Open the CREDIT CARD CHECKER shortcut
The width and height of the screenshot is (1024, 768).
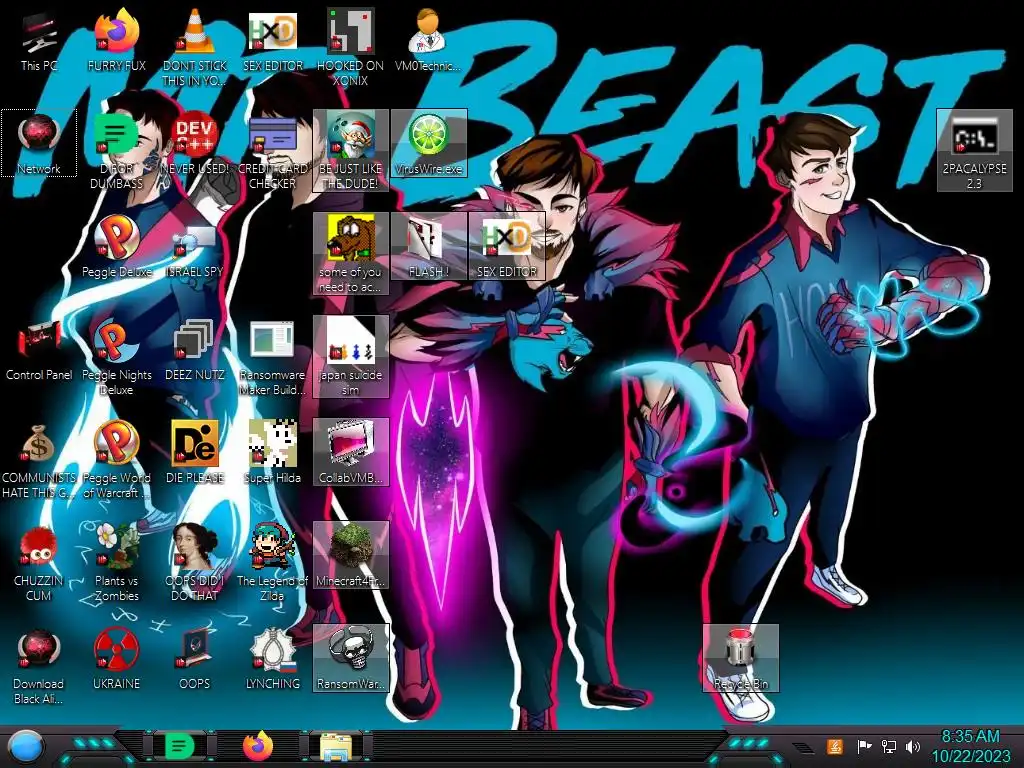point(272,150)
